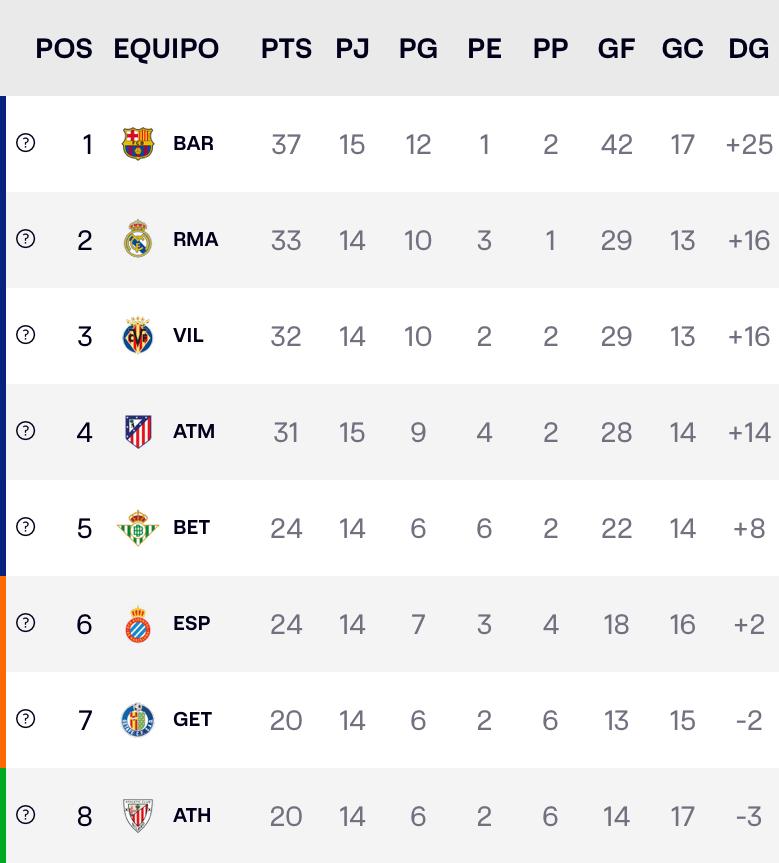Click the FC Barcelona crest icon
The width and height of the screenshot is (779, 863).
[x=138, y=144]
